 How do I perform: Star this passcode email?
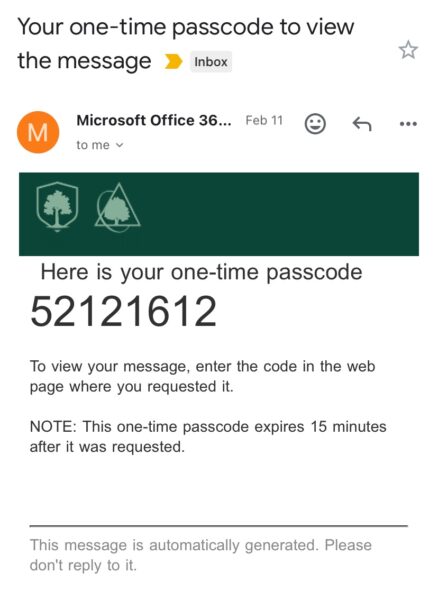408,50
